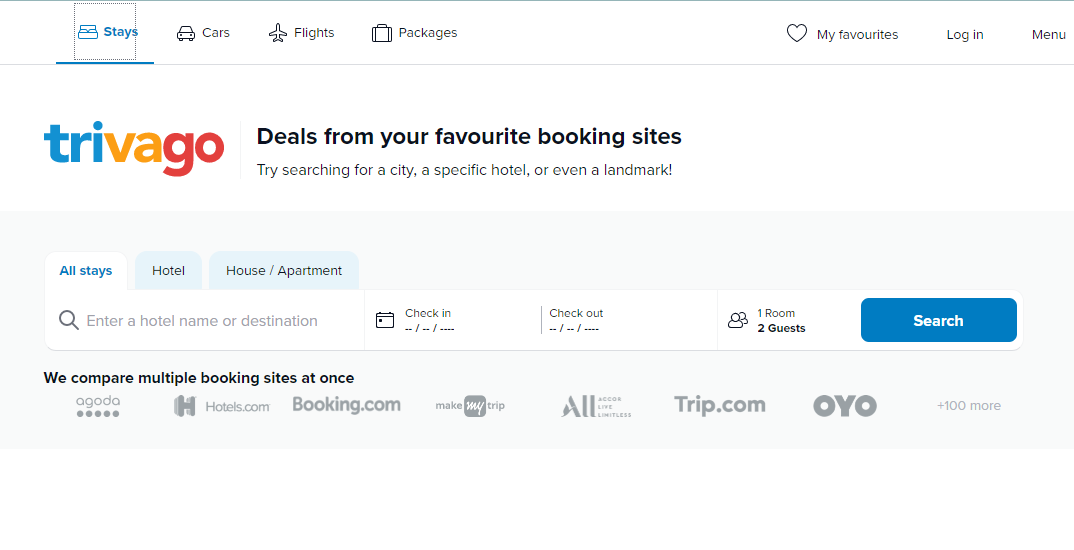Viewport: 1074px width, 550px height.
Task: Click the guests people icon
Action: click(738, 320)
